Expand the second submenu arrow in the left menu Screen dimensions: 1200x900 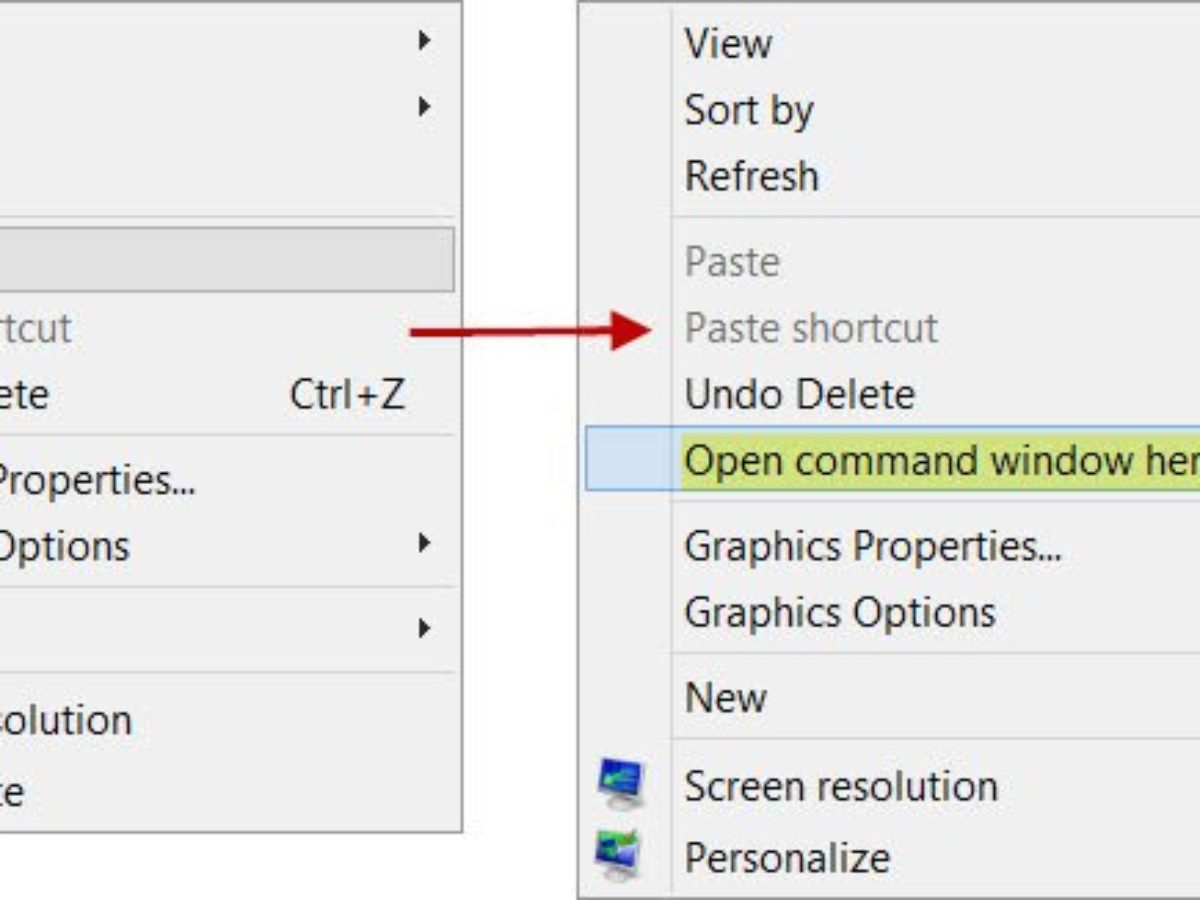[x=425, y=106]
